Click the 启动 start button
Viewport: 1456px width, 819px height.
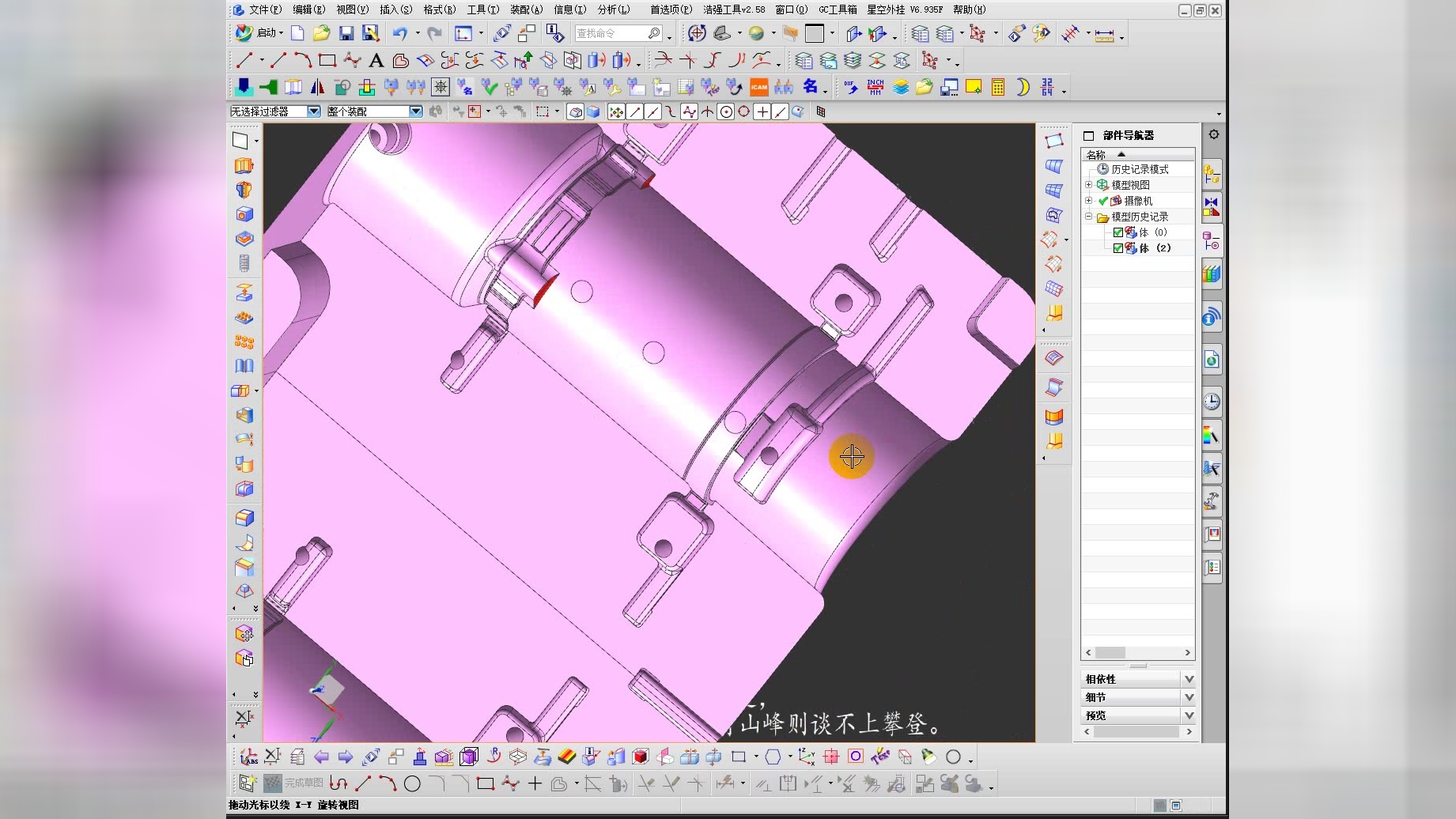[x=259, y=33]
